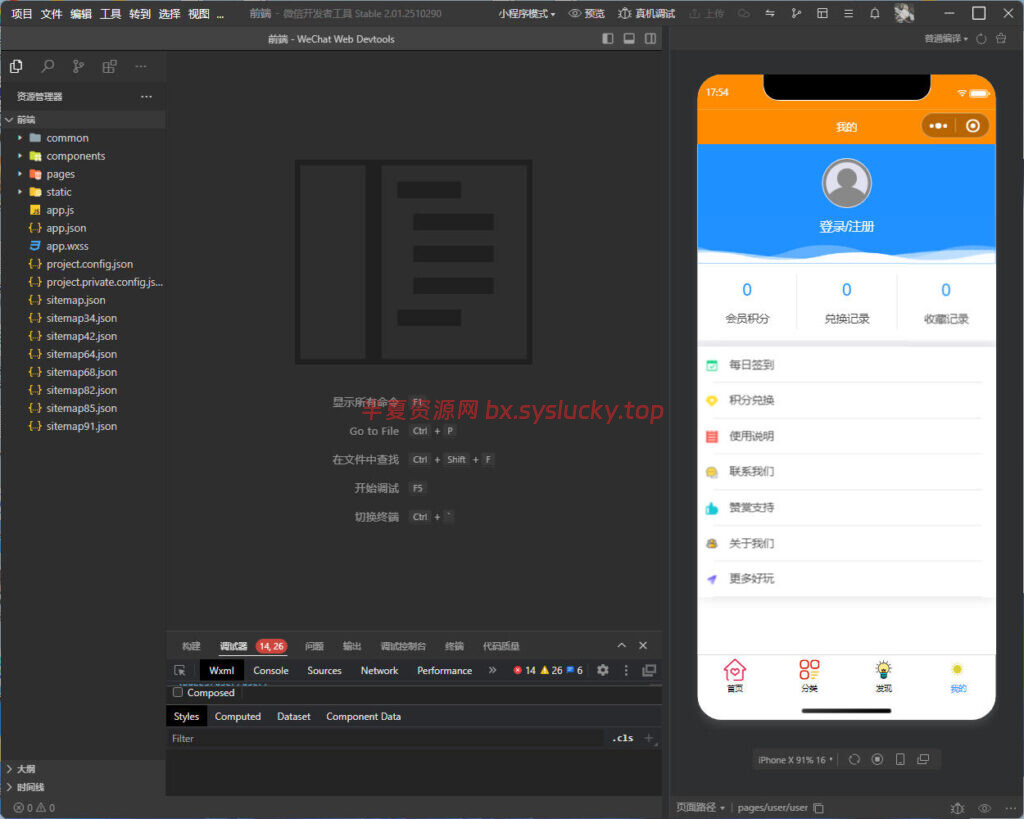Click the simulator refresh icon below phone

point(854,759)
